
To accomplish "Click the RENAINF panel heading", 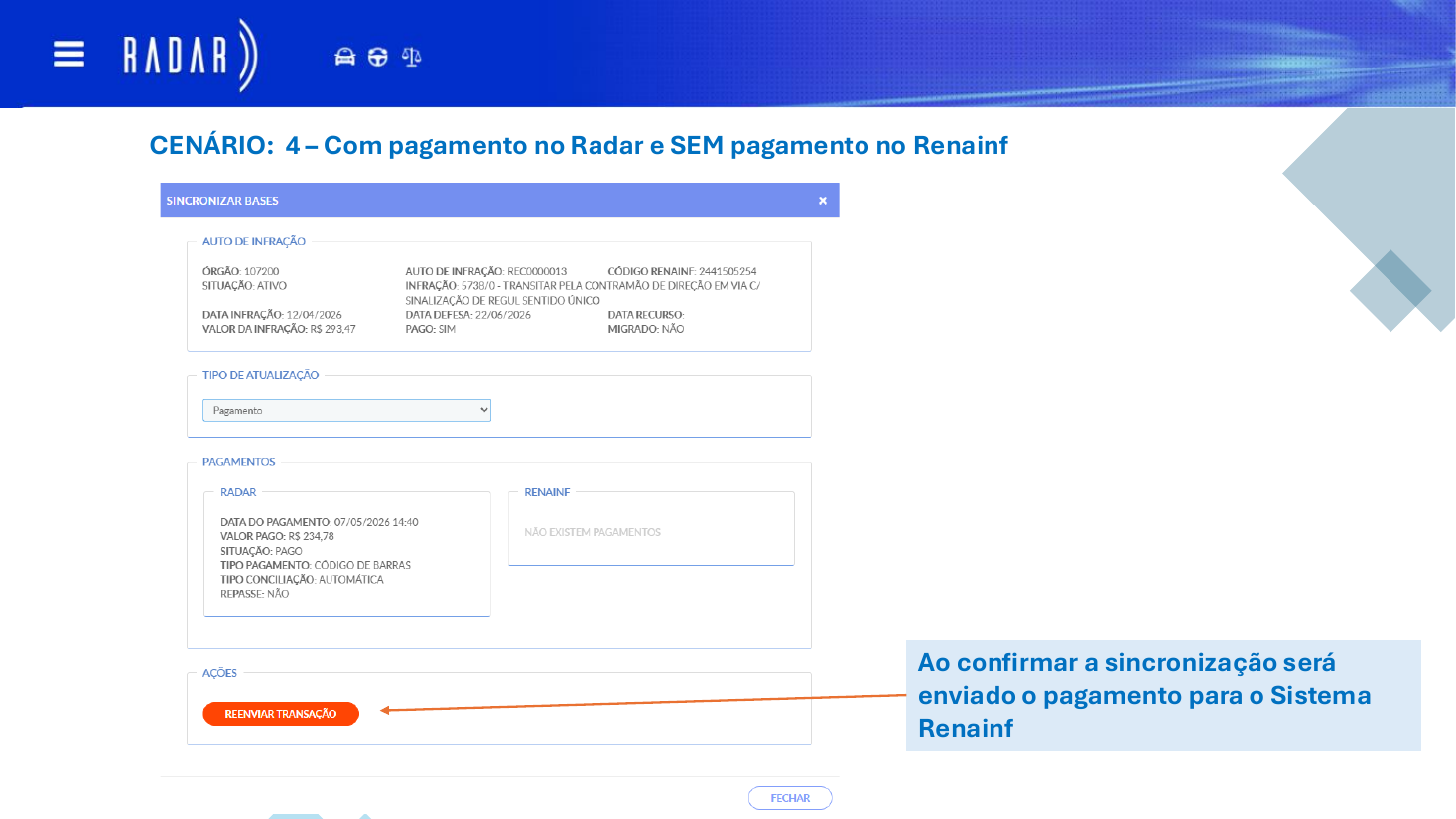I will (547, 492).
